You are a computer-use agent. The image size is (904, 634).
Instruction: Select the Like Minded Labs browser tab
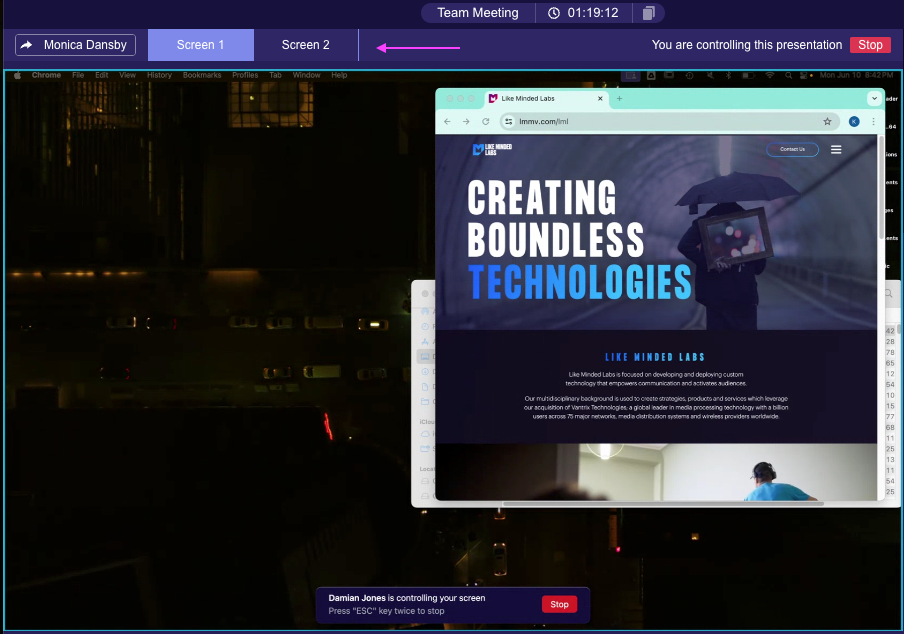coord(545,99)
